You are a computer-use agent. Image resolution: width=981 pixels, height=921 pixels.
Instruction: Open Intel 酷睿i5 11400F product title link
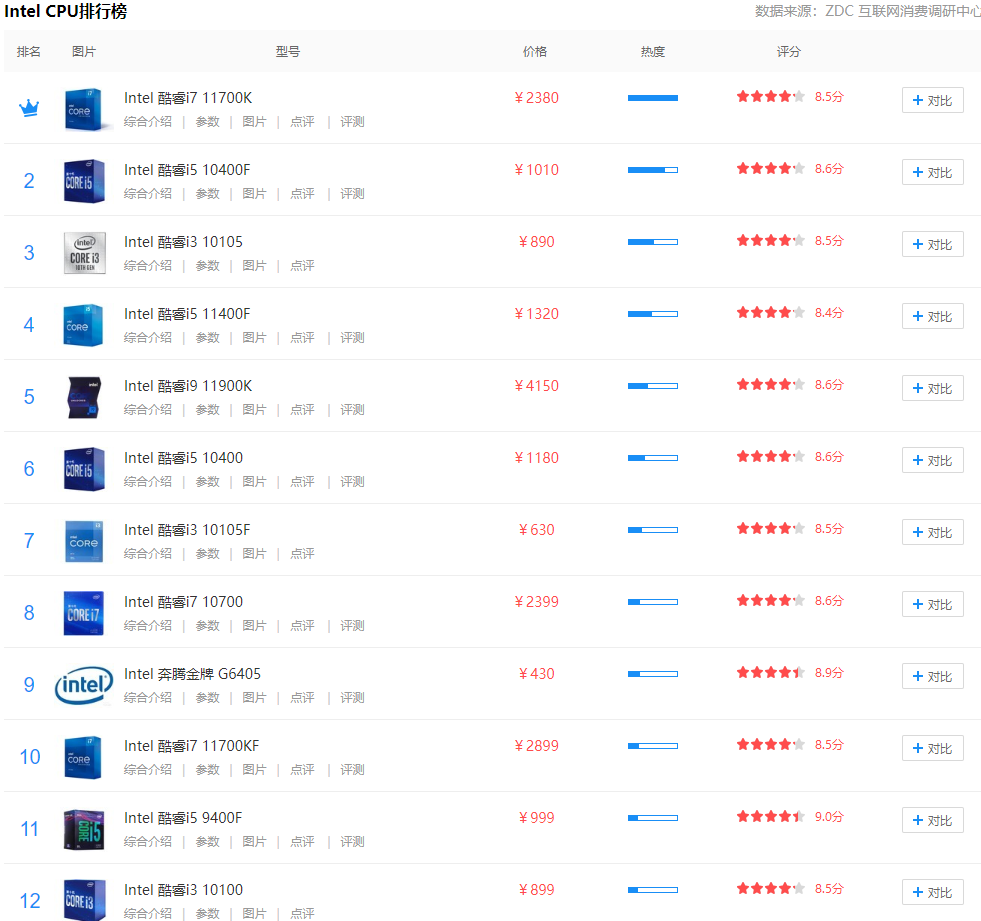187,314
